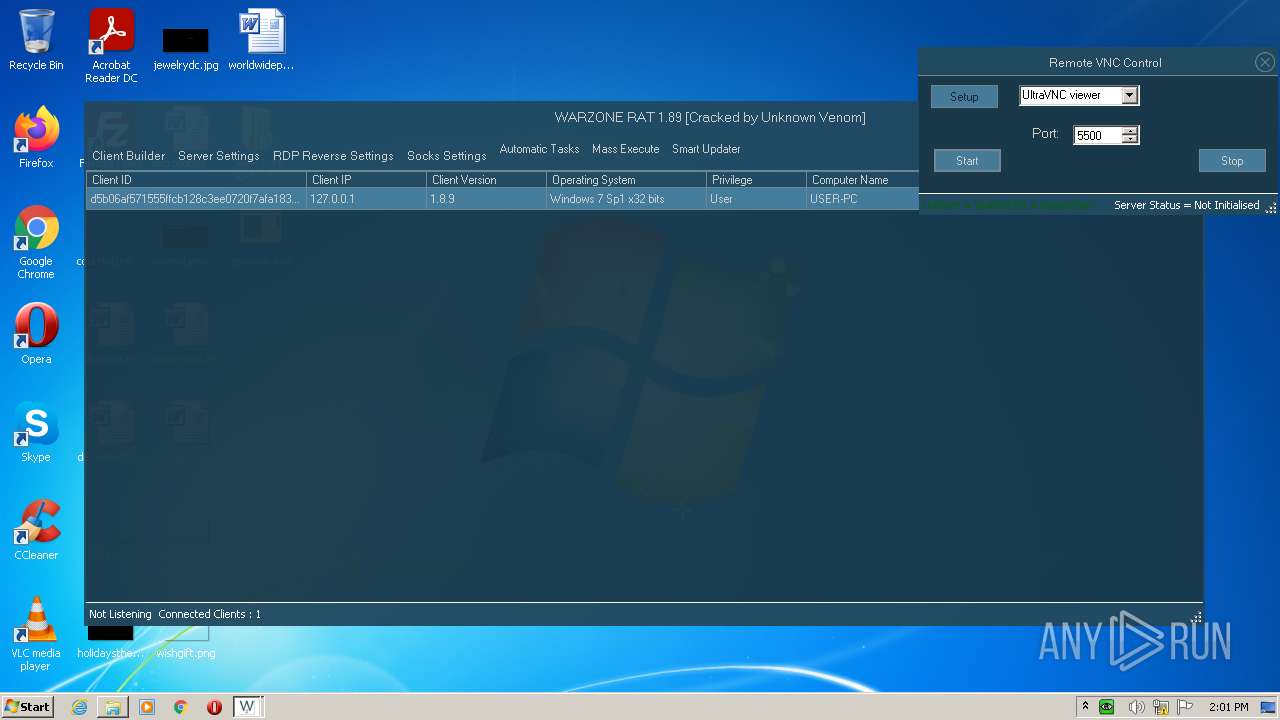Open Server Settings in Warzone RAT
1280x720 pixels.
pos(219,156)
